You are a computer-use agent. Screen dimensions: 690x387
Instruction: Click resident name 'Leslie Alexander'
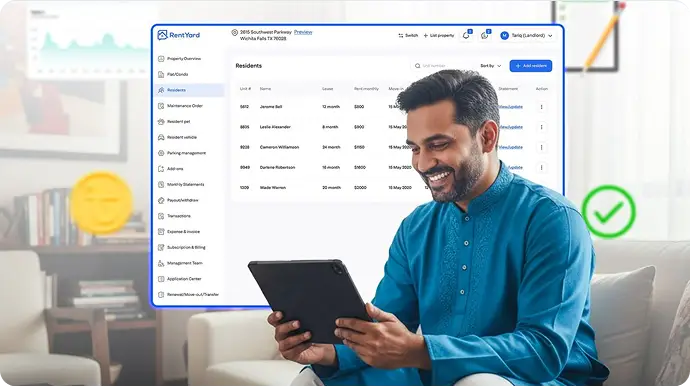tap(275, 127)
